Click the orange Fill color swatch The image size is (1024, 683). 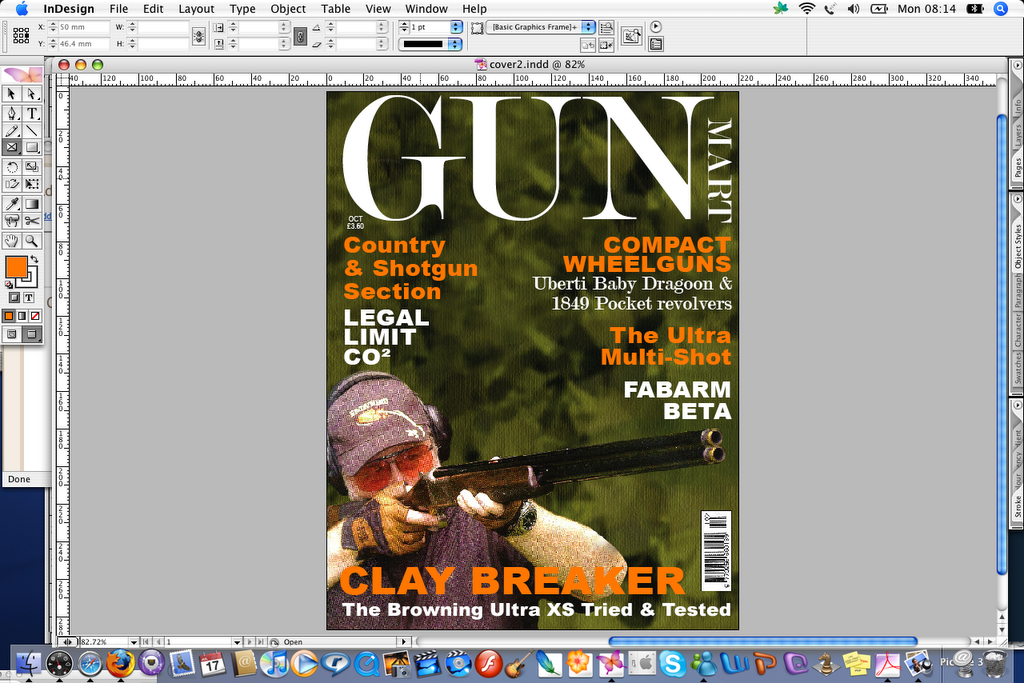[x=16, y=267]
